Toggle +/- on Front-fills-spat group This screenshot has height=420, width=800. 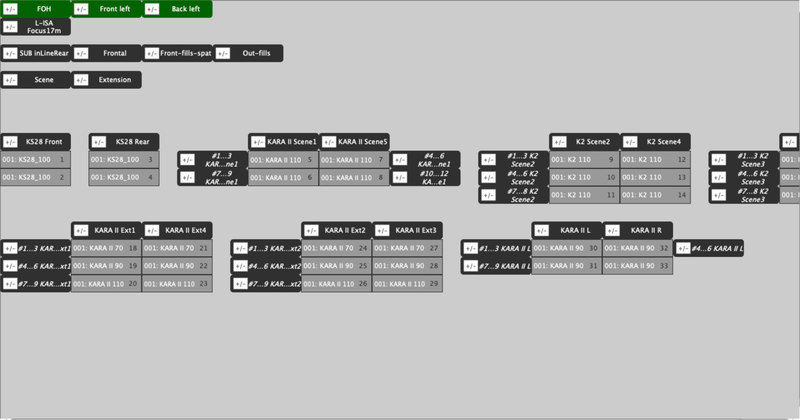point(152,54)
